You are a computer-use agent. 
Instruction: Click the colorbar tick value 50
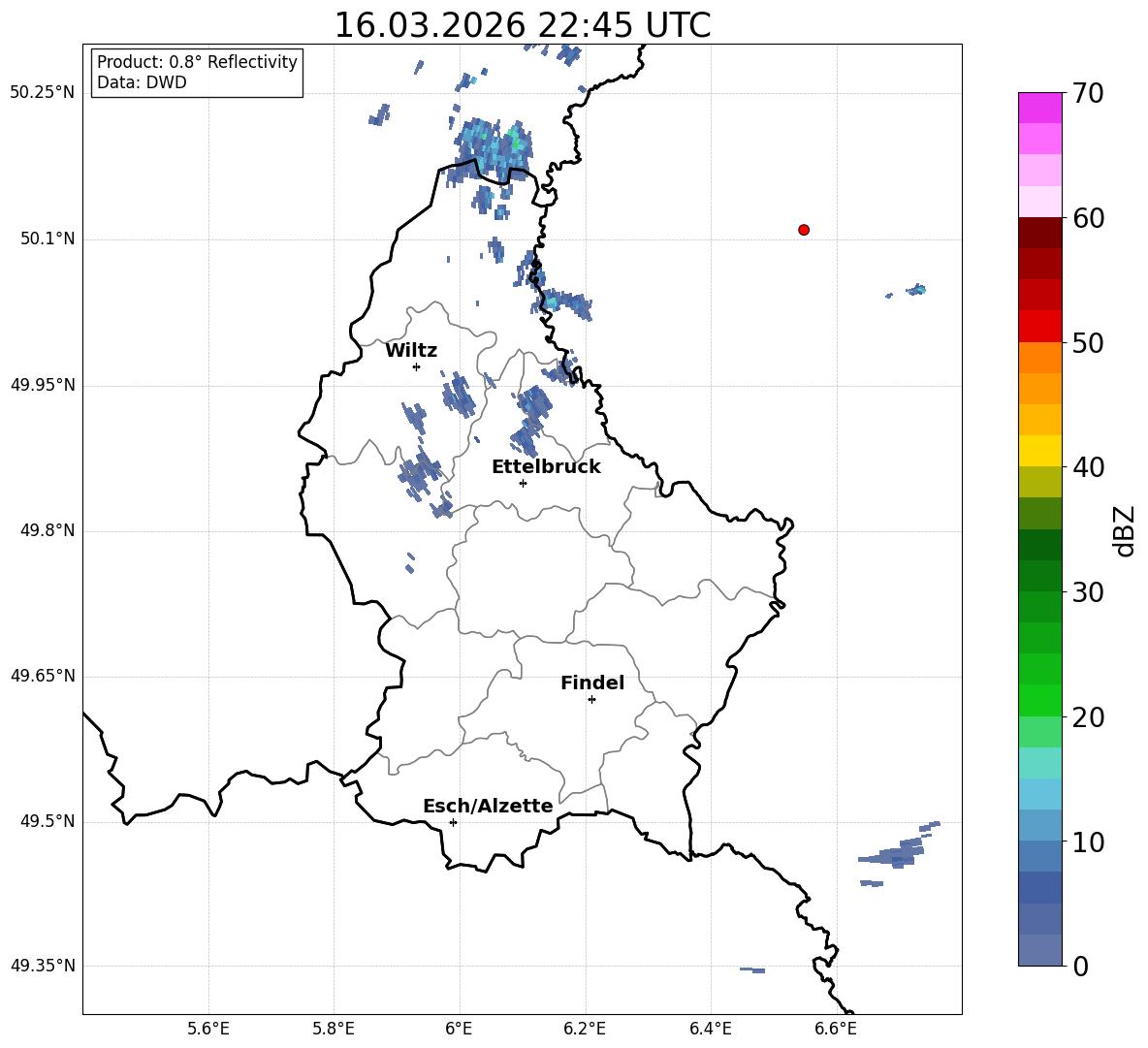coord(1088,342)
